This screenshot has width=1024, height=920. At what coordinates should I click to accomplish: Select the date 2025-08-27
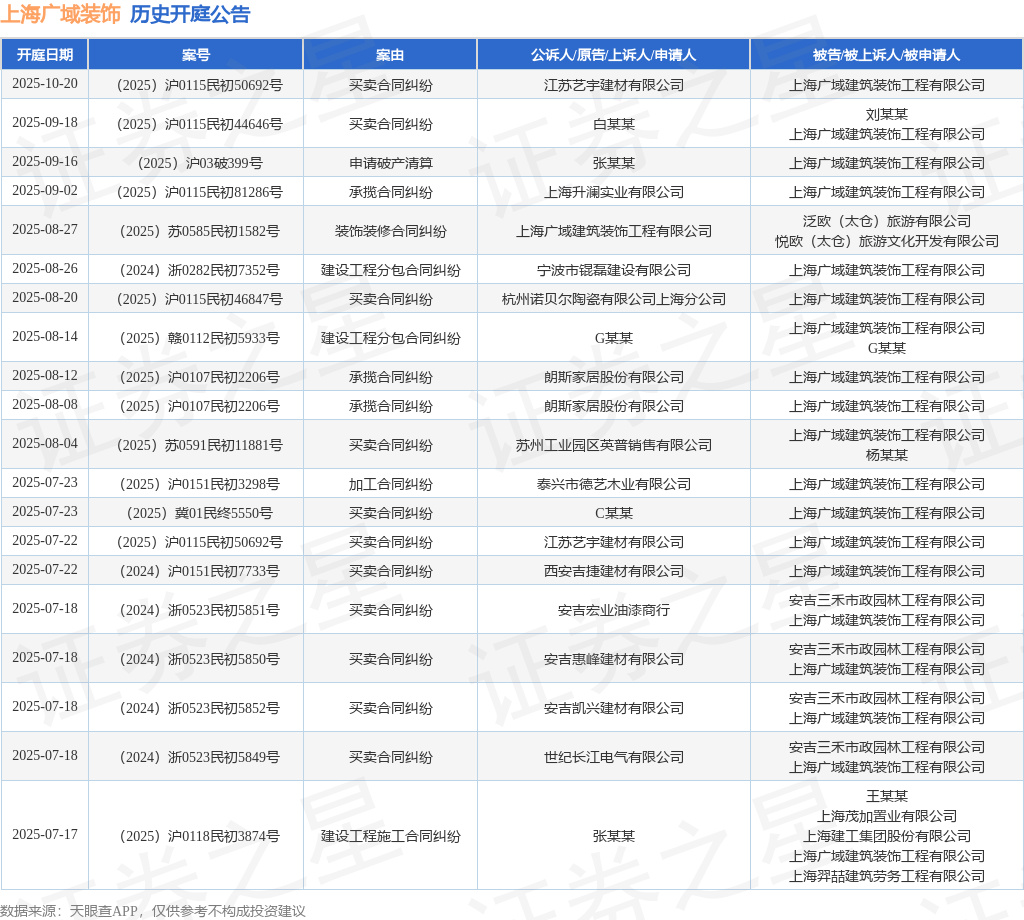(44, 230)
